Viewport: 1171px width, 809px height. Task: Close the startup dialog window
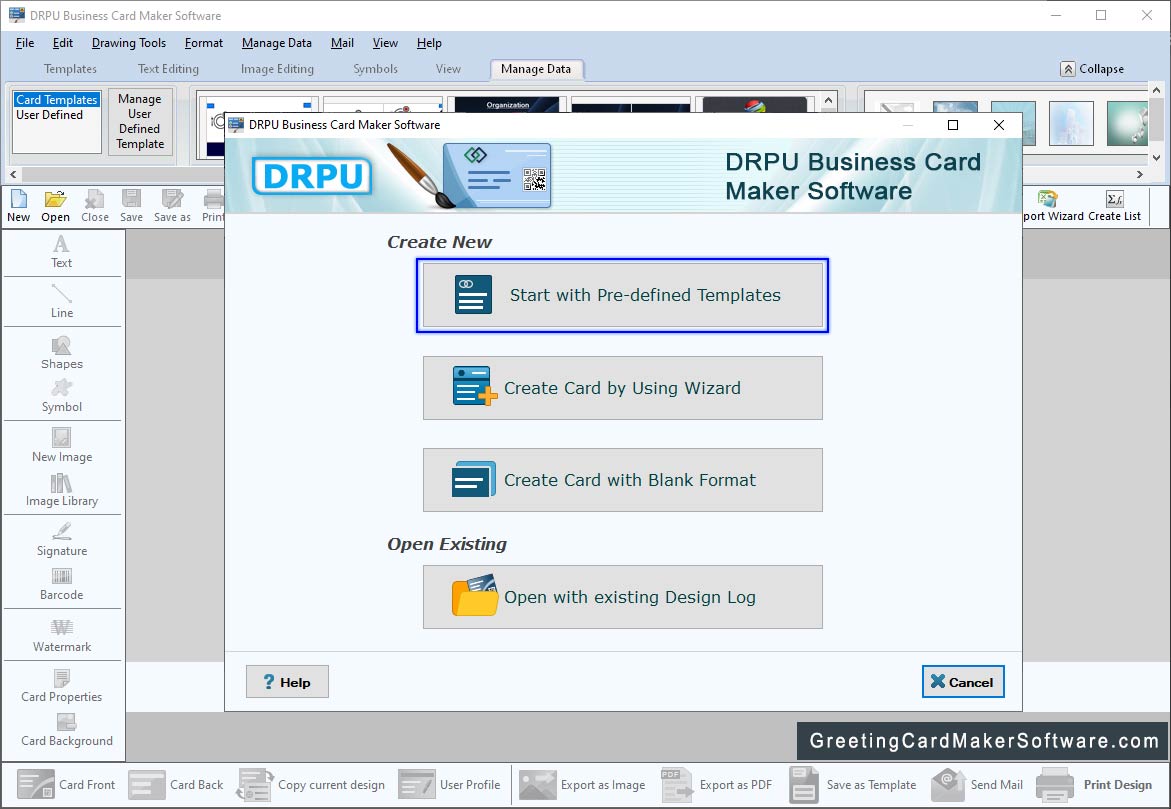click(x=998, y=125)
